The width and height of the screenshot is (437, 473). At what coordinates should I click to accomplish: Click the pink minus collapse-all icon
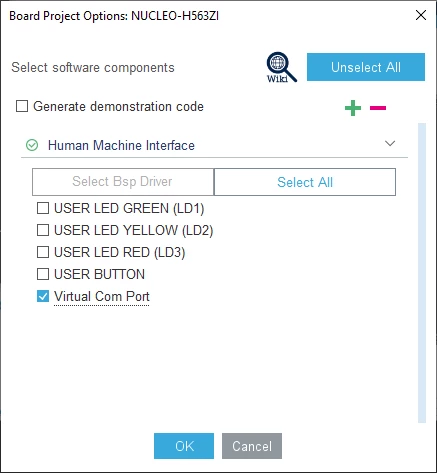pos(378,108)
